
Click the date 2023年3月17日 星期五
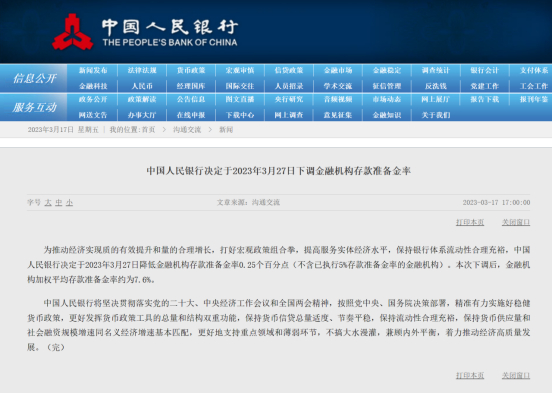[x=63, y=130]
